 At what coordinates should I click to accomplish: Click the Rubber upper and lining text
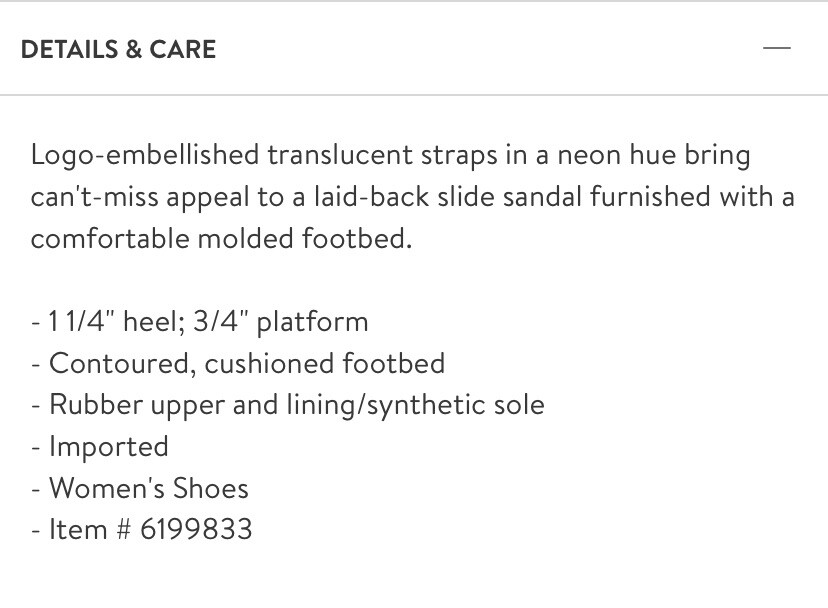click(203, 406)
